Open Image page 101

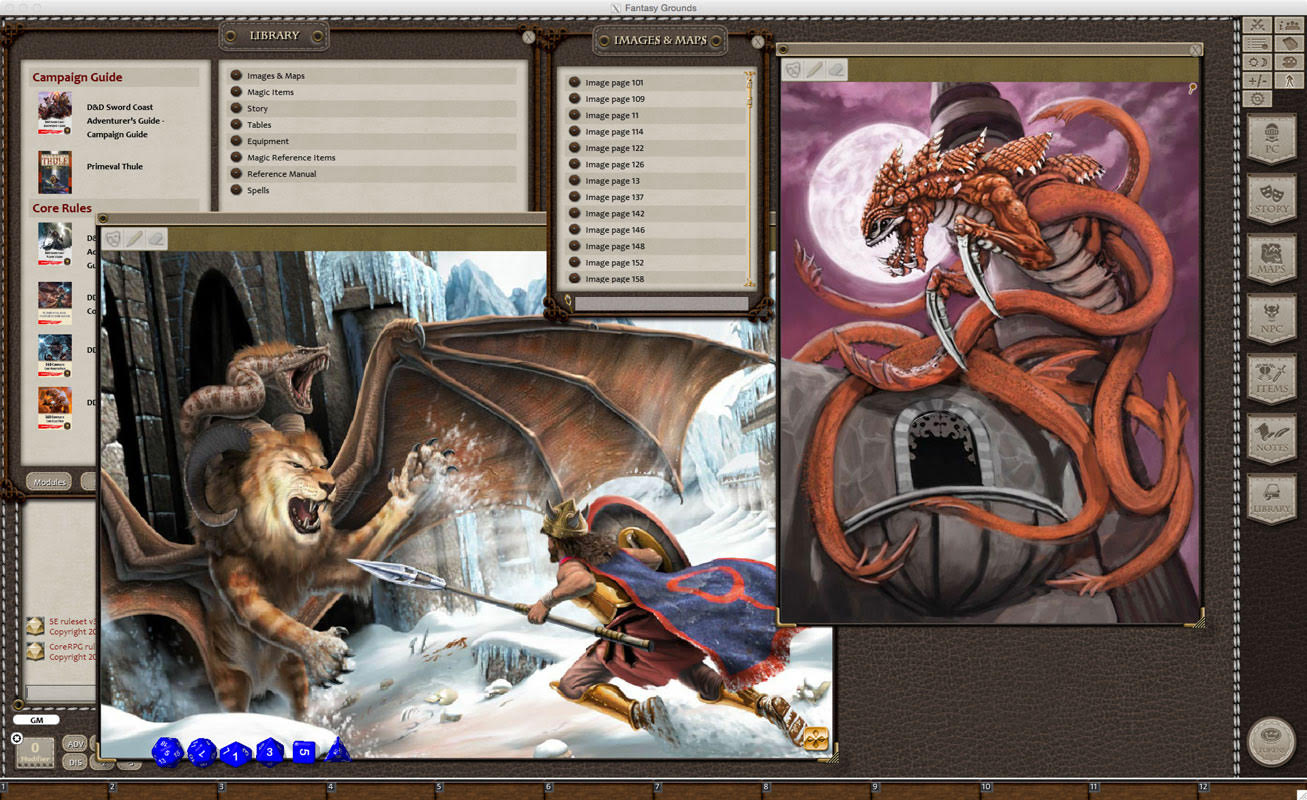tap(655, 83)
